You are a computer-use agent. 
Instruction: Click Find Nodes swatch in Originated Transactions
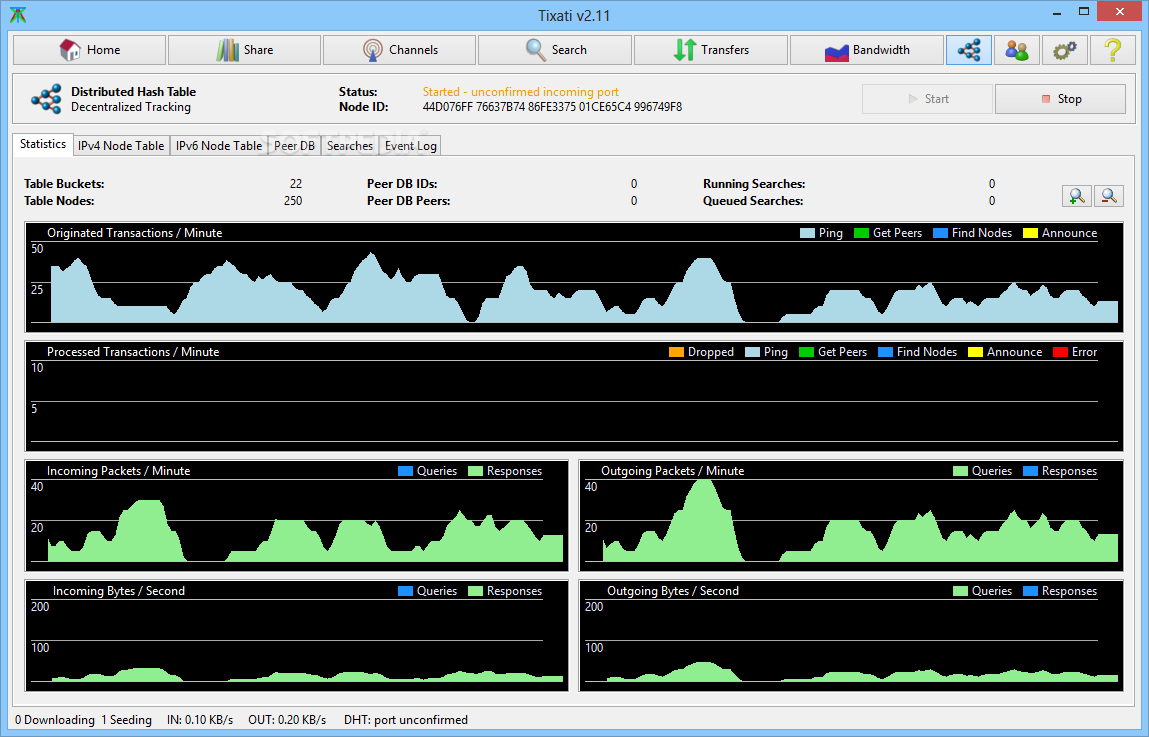(940, 233)
